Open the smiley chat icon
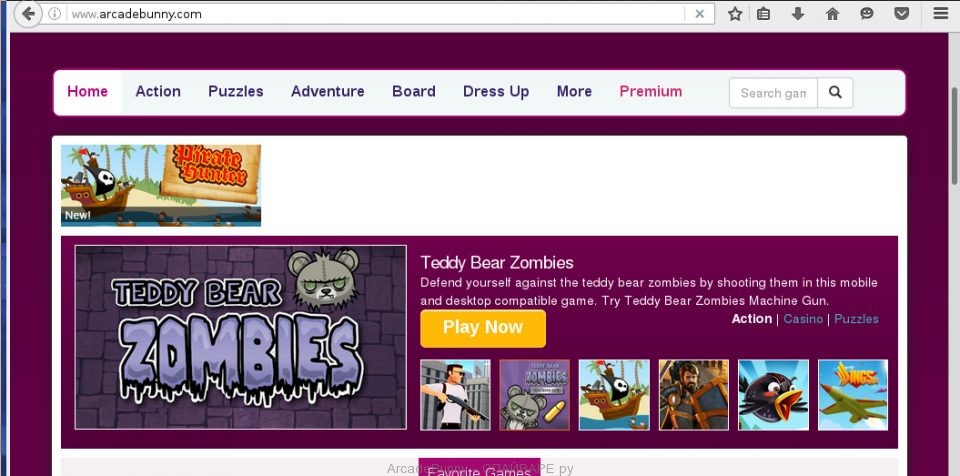 point(866,13)
